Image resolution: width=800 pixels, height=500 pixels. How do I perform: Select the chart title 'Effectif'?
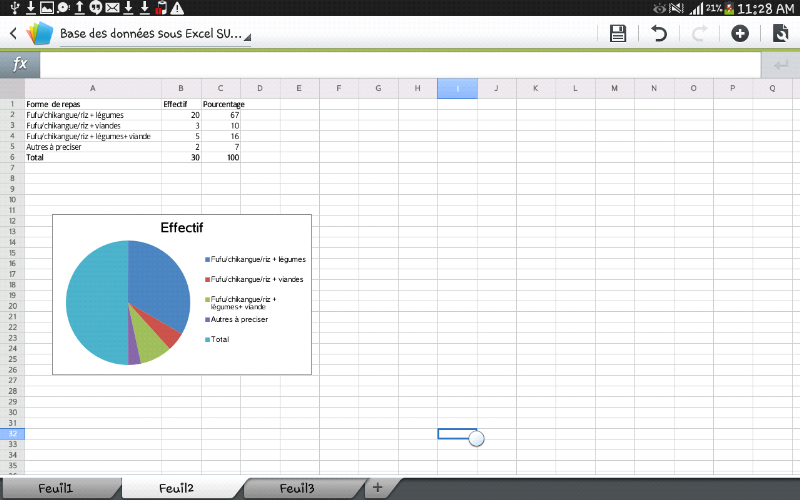pyautogui.click(x=182, y=228)
